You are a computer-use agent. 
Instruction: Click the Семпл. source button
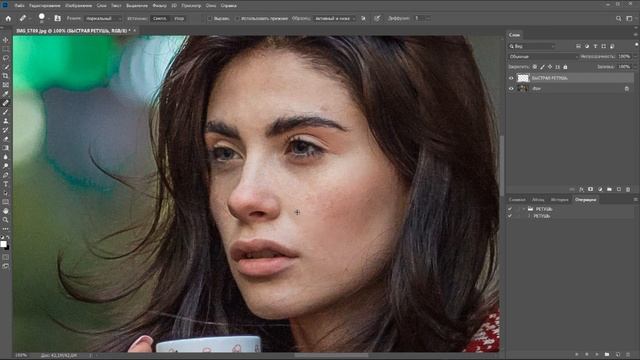tap(160, 18)
